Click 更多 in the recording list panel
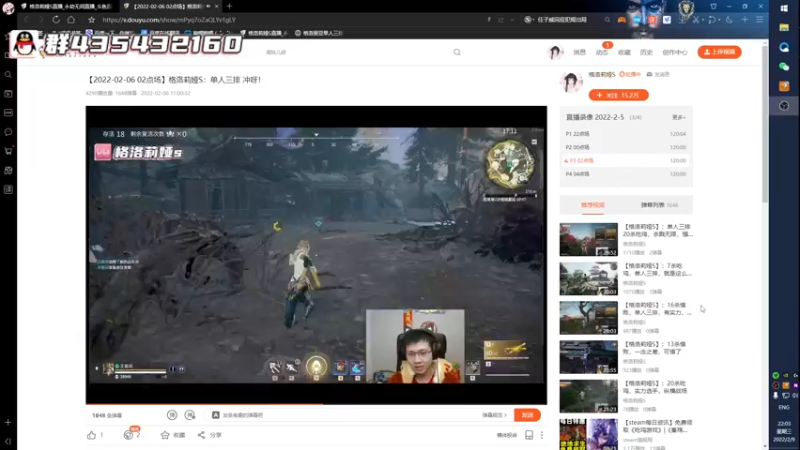This screenshot has height=450, width=800. point(678,117)
